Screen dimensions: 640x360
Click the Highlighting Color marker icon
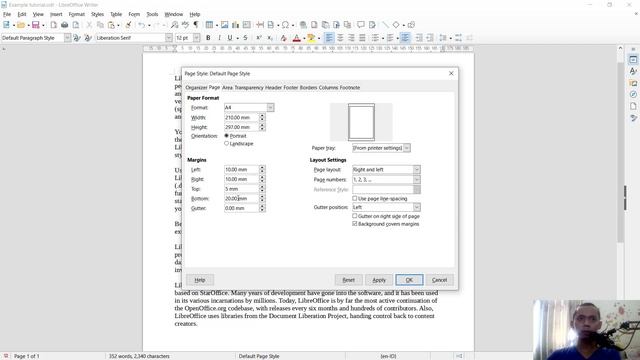[x=311, y=38]
